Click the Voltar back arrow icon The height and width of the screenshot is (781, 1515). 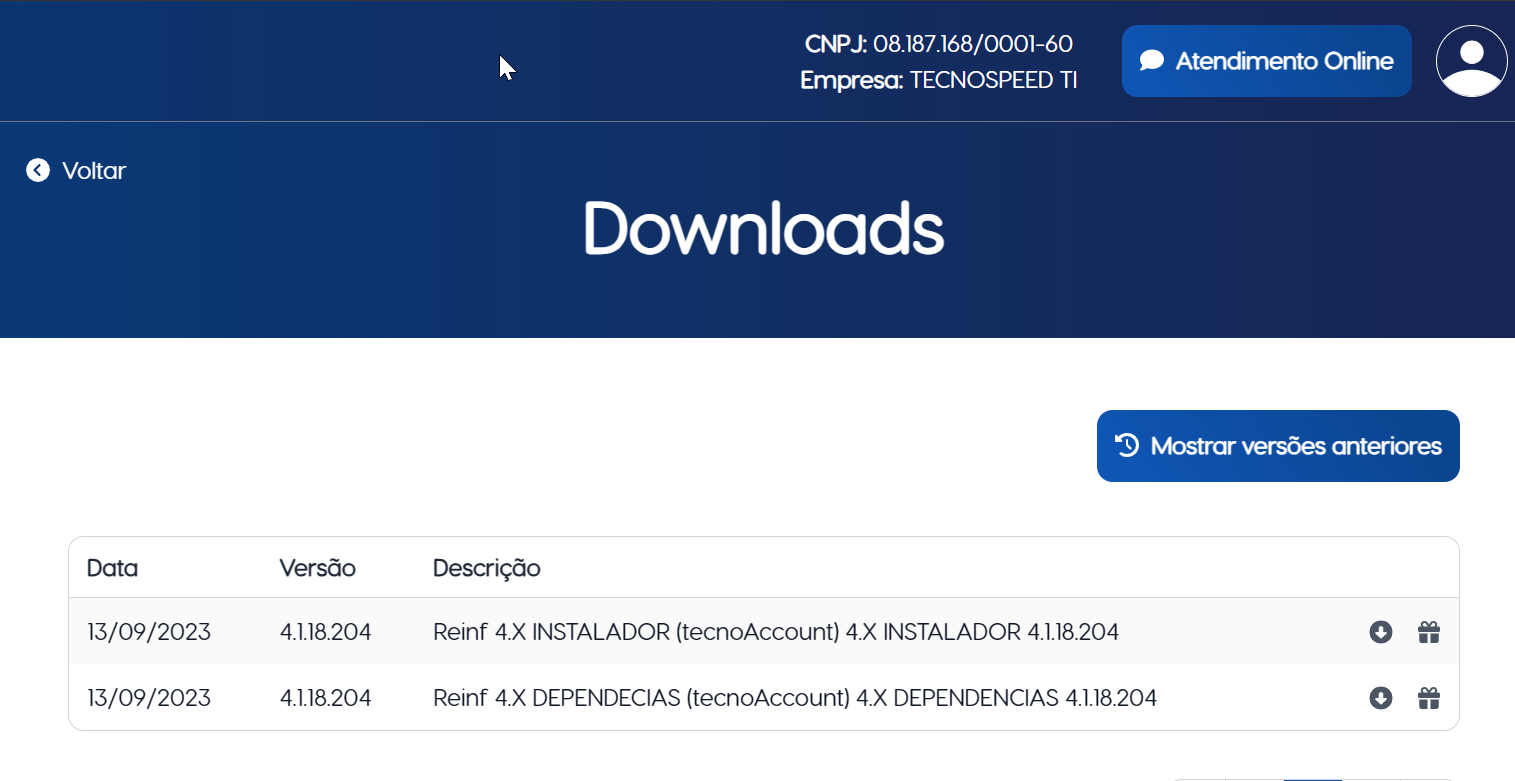click(x=38, y=170)
